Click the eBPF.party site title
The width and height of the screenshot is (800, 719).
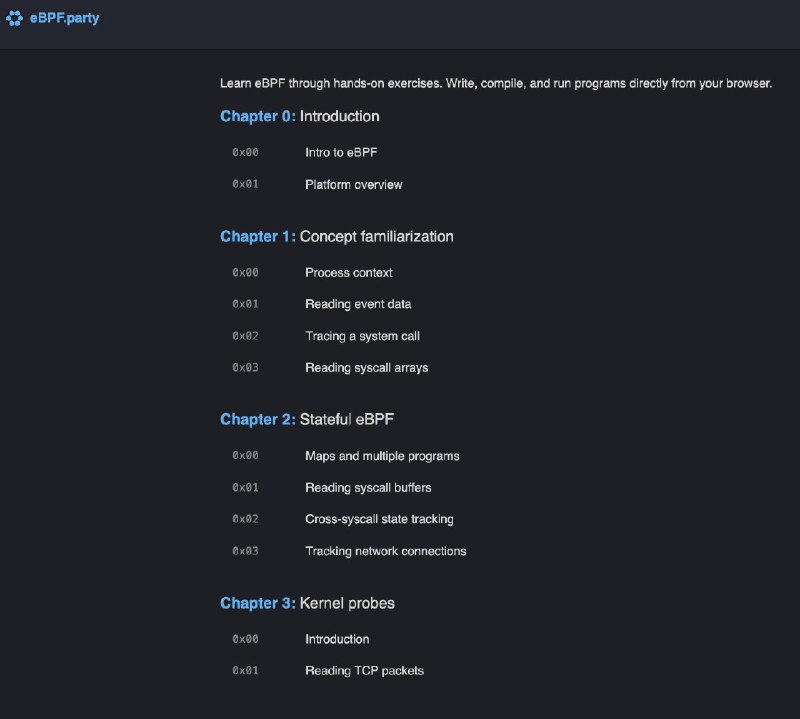click(64, 18)
